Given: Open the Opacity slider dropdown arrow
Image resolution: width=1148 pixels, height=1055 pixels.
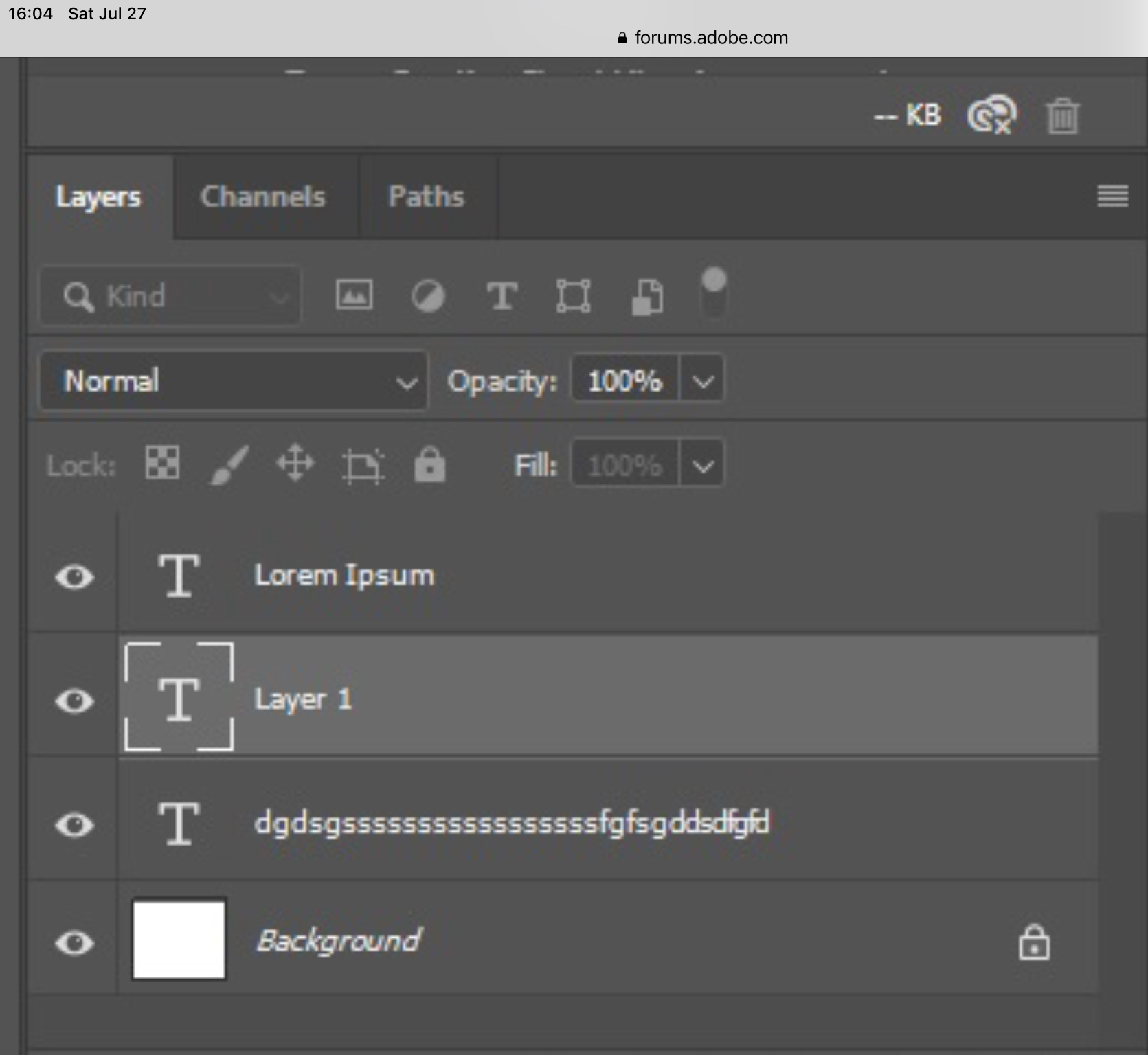Looking at the screenshot, I should [x=702, y=379].
